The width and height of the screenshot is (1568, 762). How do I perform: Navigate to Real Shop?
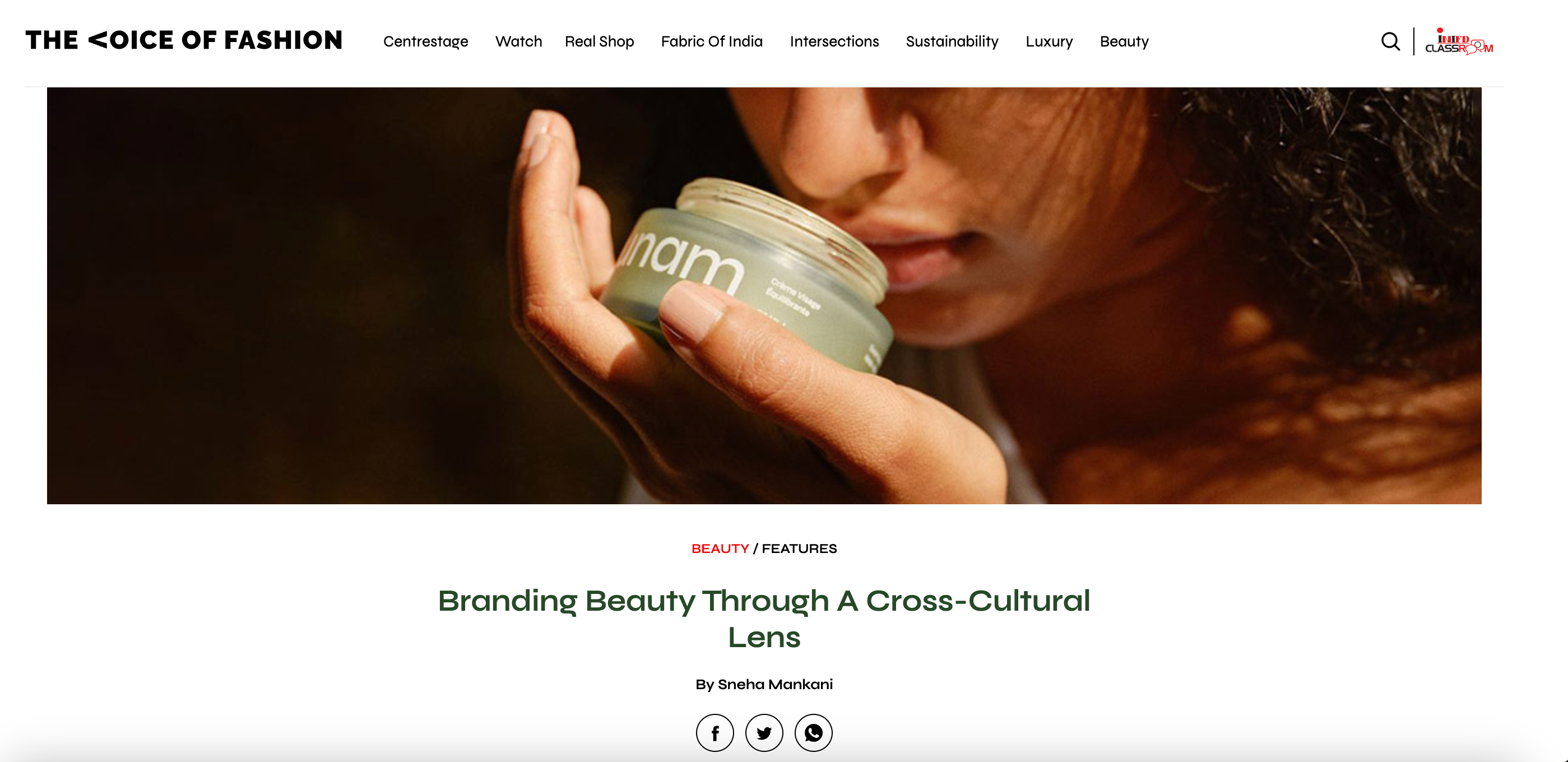point(600,41)
